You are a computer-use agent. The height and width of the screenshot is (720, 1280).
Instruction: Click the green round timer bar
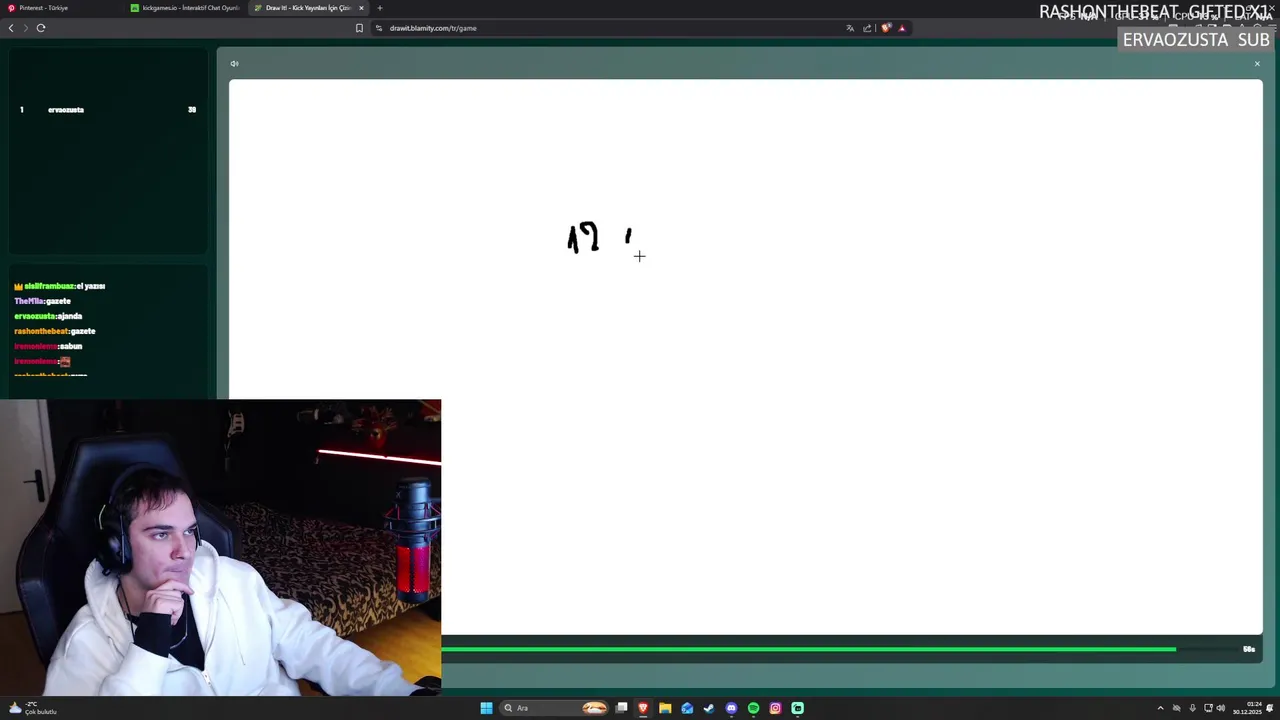point(809,649)
